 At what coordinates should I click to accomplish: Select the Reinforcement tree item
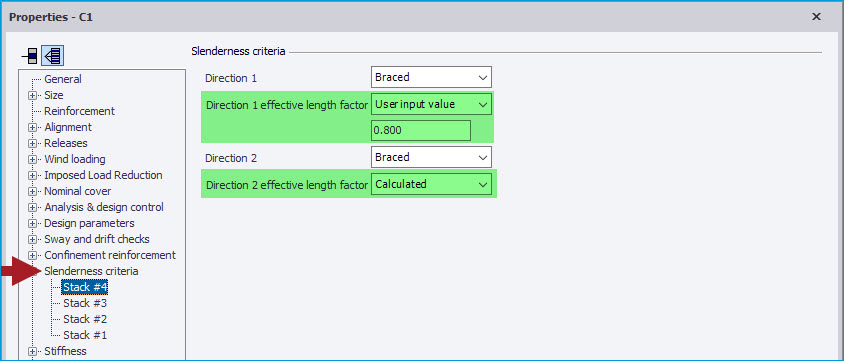(x=80, y=111)
